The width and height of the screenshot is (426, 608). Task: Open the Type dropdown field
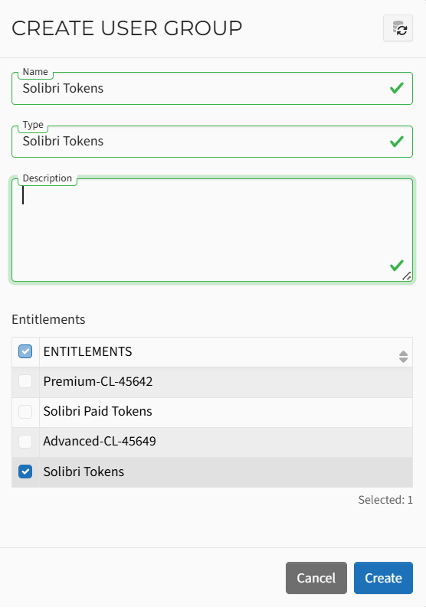pos(212,142)
